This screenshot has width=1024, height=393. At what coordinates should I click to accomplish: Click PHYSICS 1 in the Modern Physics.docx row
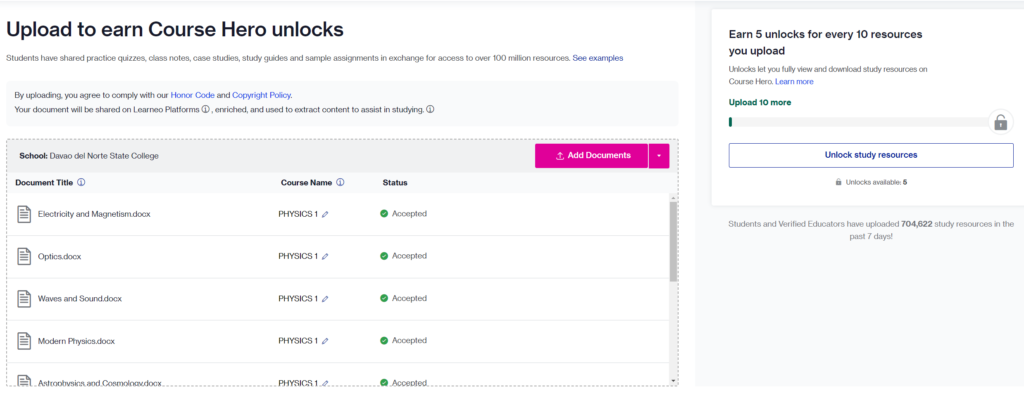298,341
